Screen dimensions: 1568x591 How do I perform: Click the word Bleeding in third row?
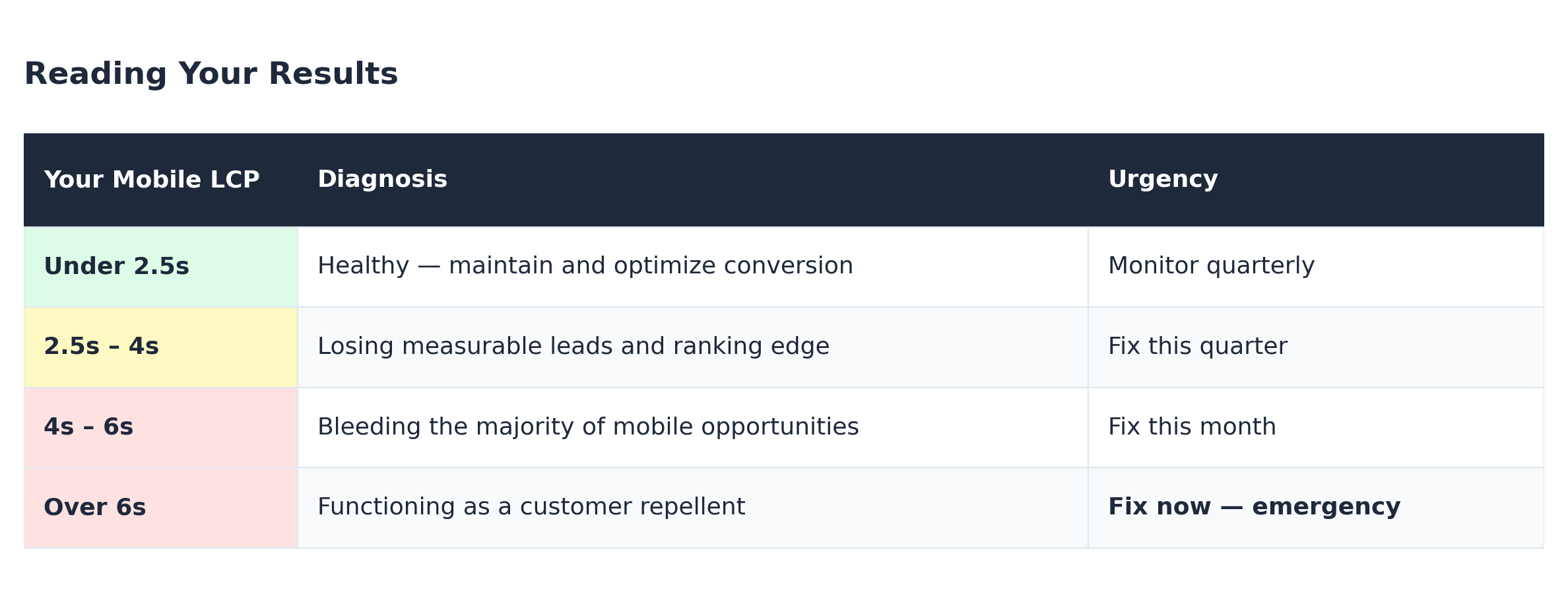370,427
